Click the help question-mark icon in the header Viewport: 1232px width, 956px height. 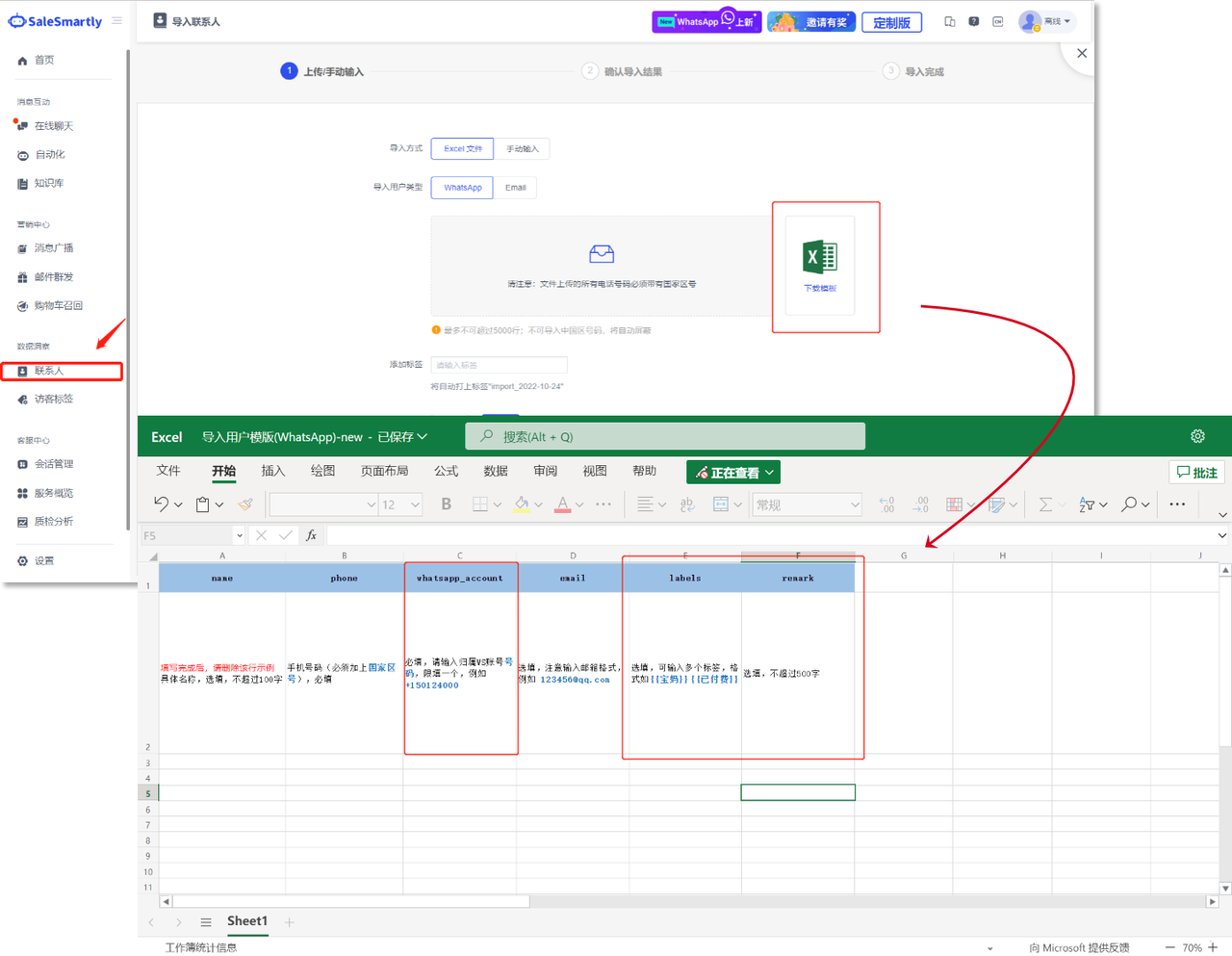(x=974, y=21)
